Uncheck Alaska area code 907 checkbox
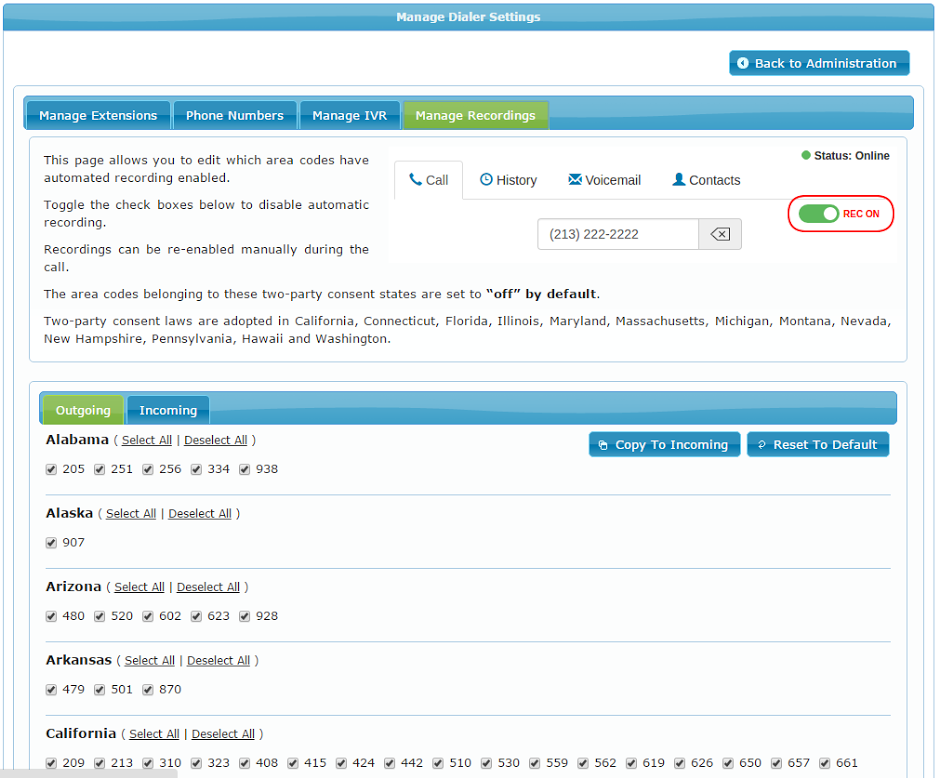This screenshot has height=778, width=951. [x=52, y=543]
